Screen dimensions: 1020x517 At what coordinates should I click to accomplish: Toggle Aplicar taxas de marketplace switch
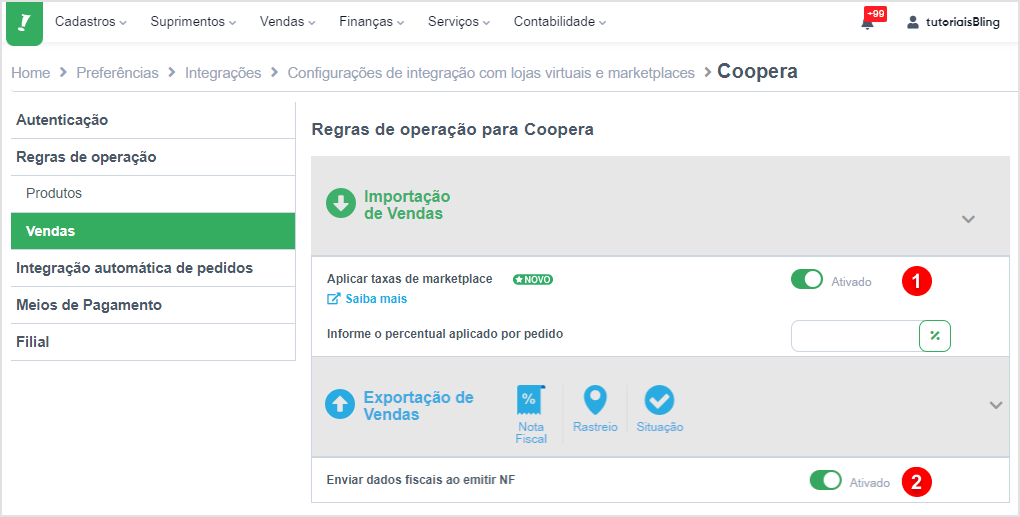point(807,280)
